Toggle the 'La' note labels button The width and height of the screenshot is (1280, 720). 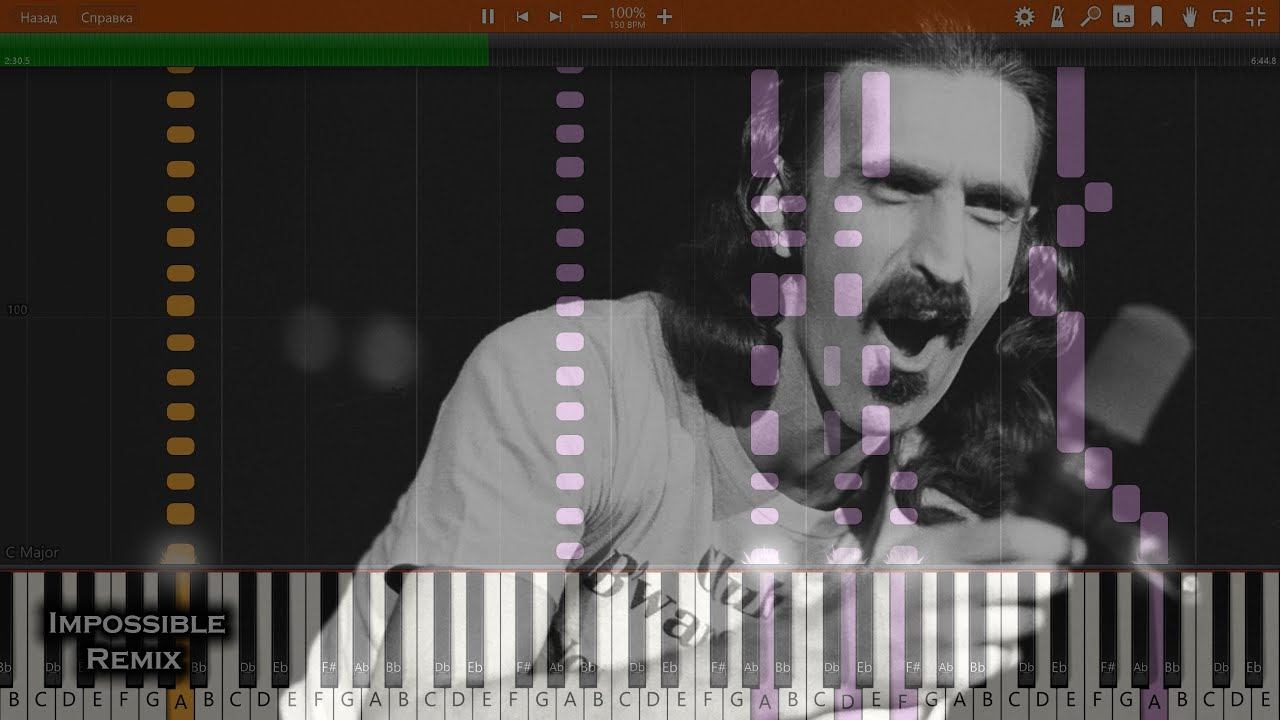pyautogui.click(x=1123, y=17)
